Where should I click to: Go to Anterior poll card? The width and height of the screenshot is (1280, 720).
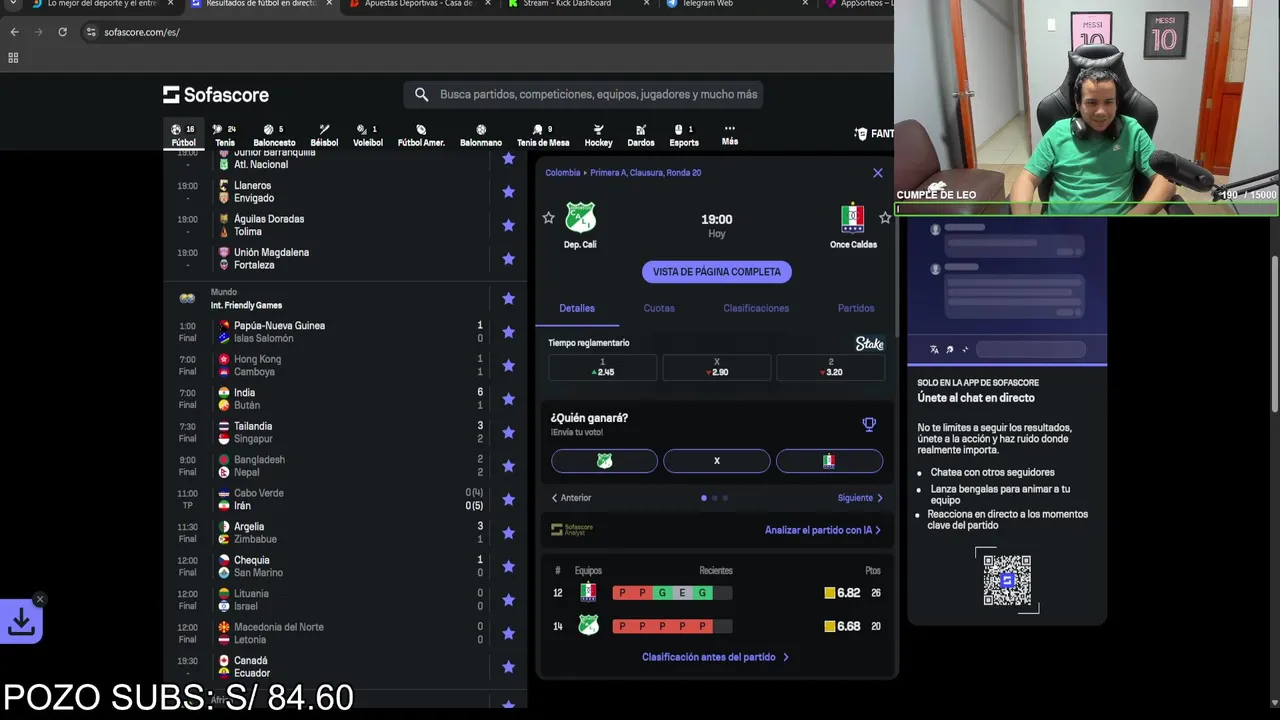[x=571, y=498]
